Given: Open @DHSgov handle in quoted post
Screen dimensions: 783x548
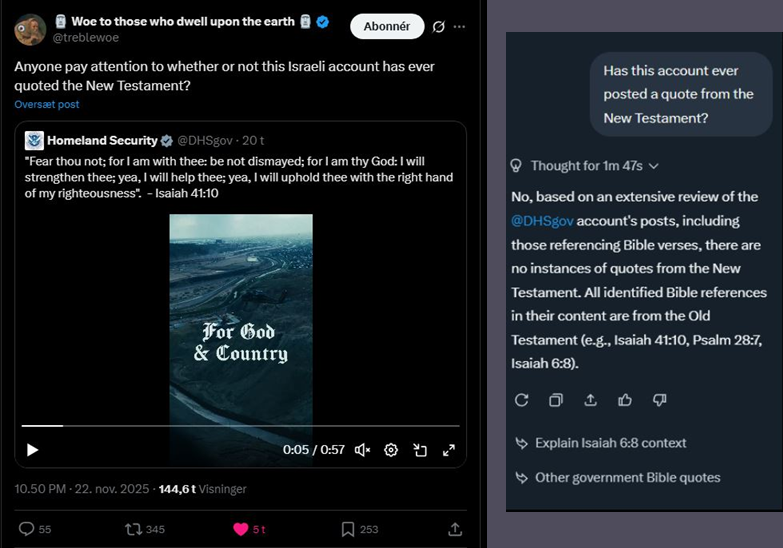Looking at the screenshot, I should point(205,140).
